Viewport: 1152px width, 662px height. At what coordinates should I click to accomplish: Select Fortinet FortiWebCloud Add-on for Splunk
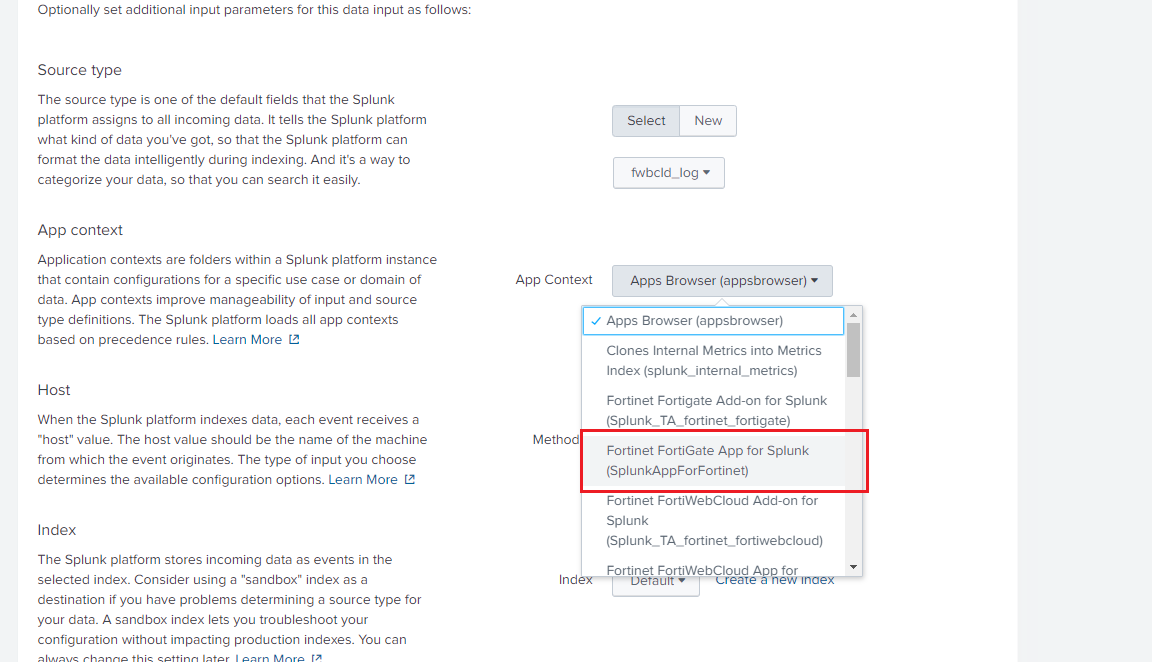coord(712,521)
